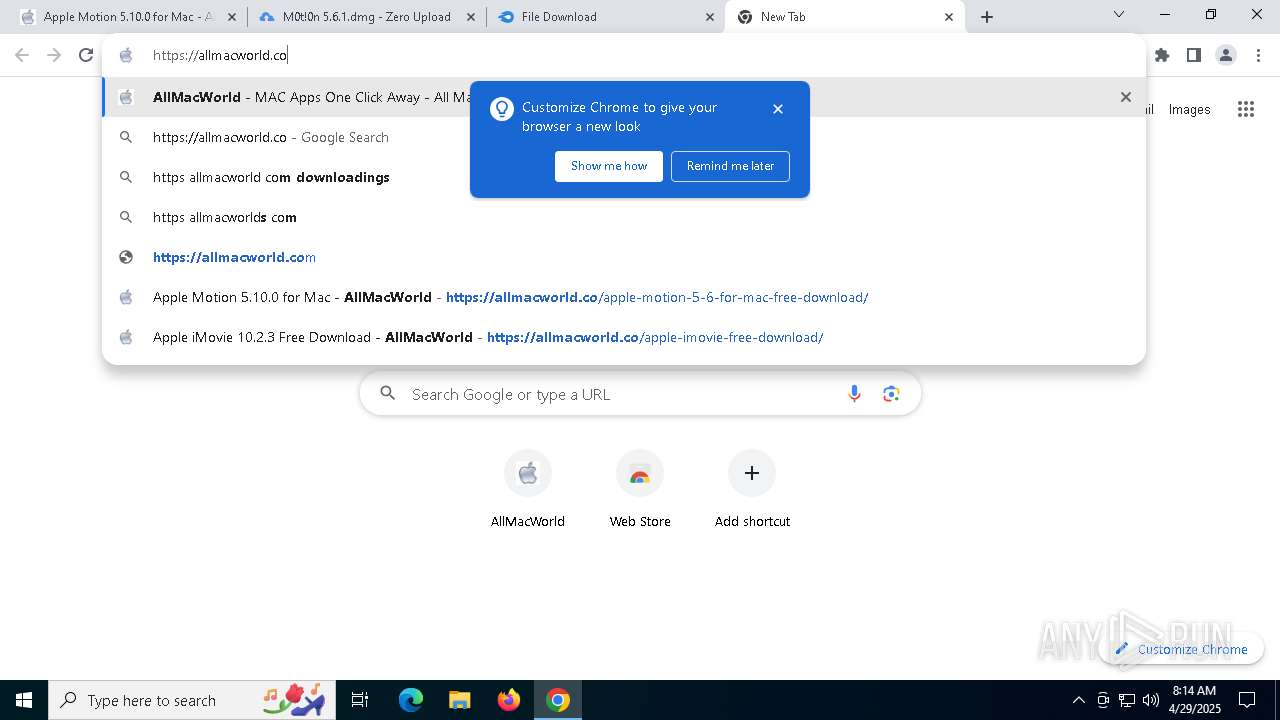Screen dimensions: 1280x720
Task: Choose https://allmacworld.co Google Search suggestion
Action: click(x=624, y=137)
